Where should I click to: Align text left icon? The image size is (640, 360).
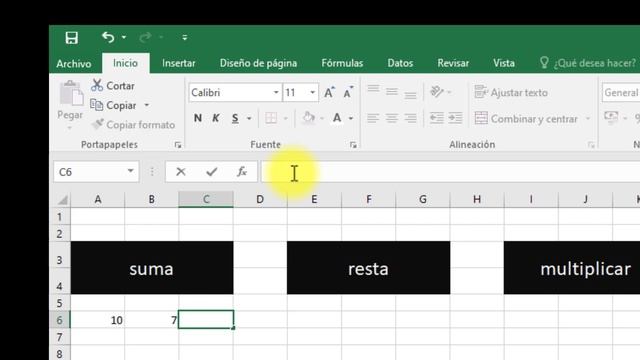pyautogui.click(x=373, y=118)
